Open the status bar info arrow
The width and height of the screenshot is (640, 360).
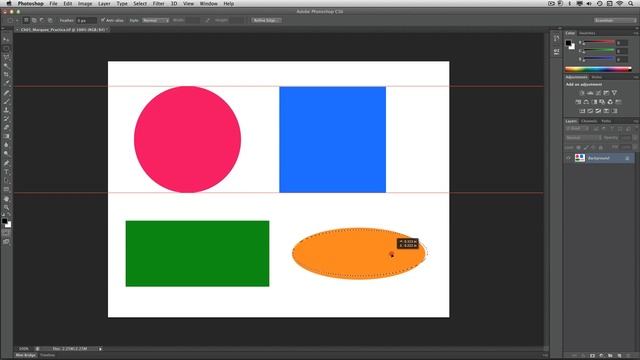click(100, 349)
